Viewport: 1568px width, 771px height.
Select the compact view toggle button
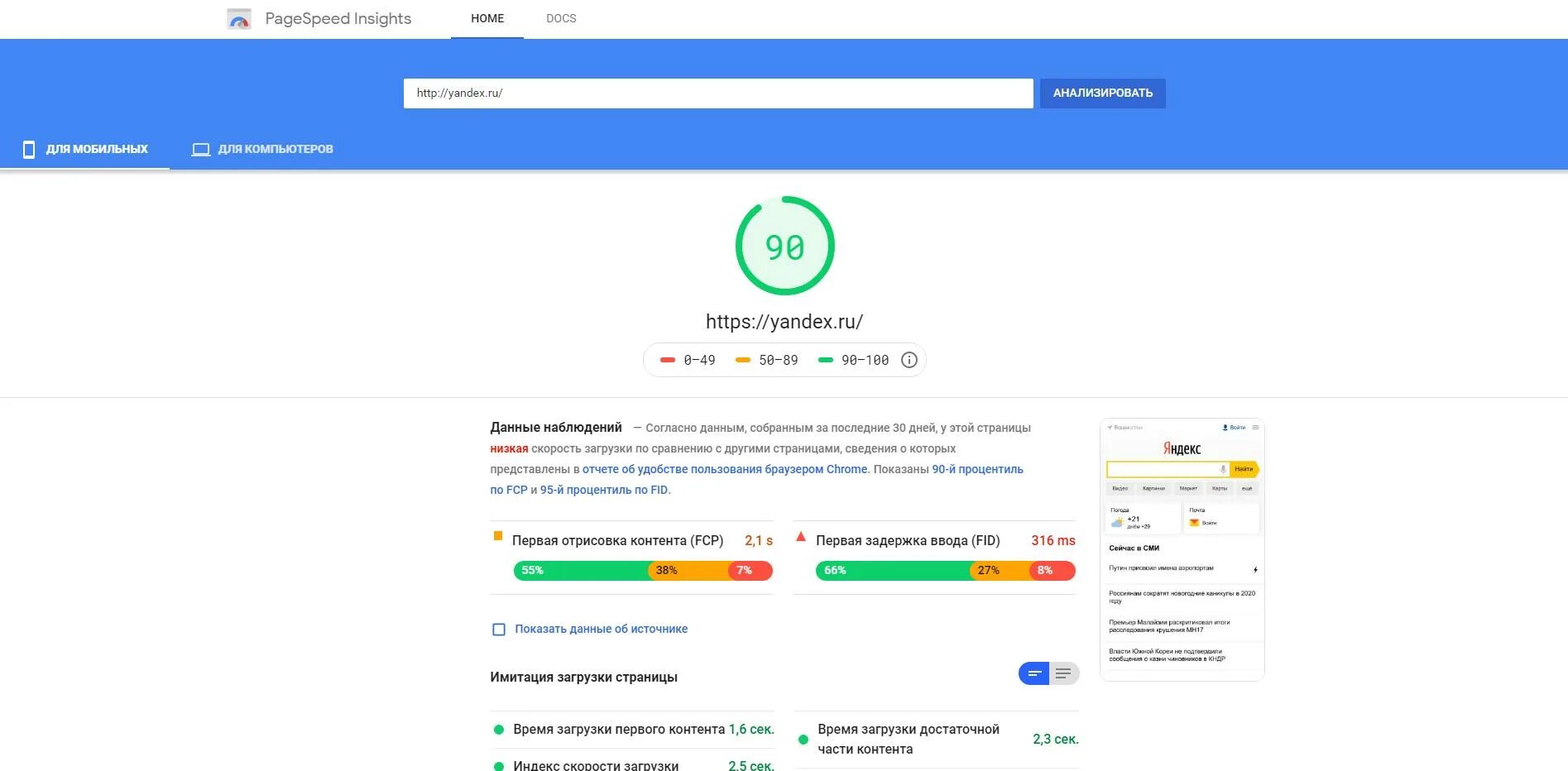tap(1034, 673)
